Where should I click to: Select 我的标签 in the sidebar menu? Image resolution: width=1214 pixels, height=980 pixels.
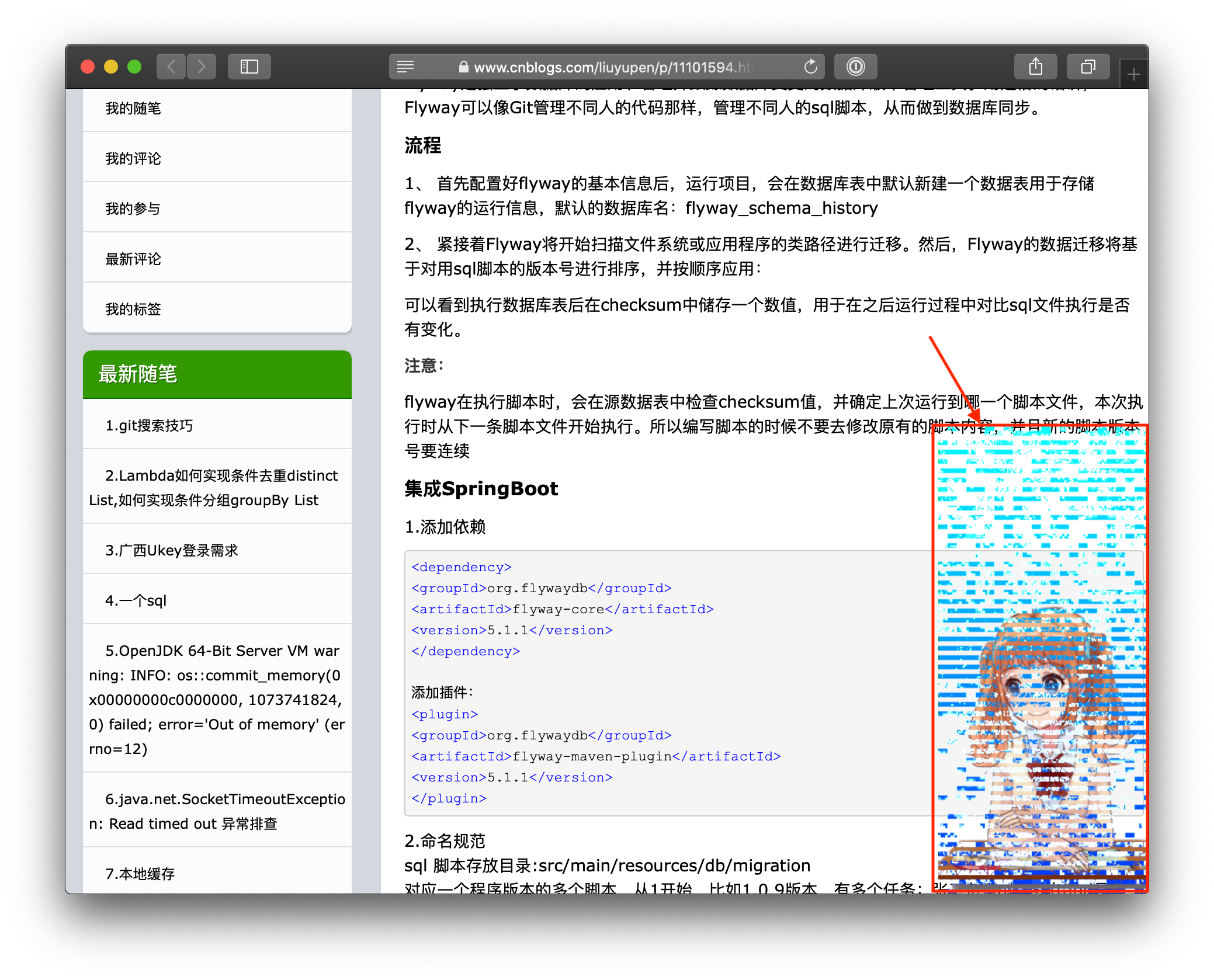click(x=133, y=309)
